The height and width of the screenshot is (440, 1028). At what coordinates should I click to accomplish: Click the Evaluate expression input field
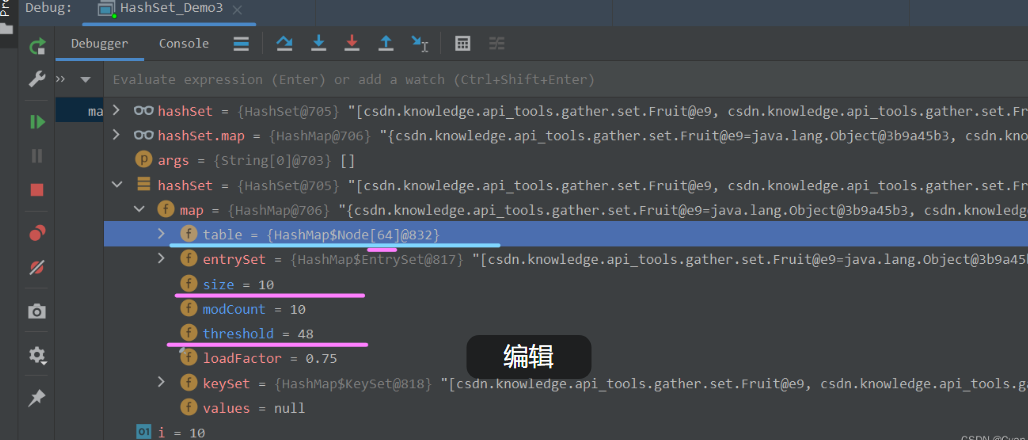coord(565,79)
